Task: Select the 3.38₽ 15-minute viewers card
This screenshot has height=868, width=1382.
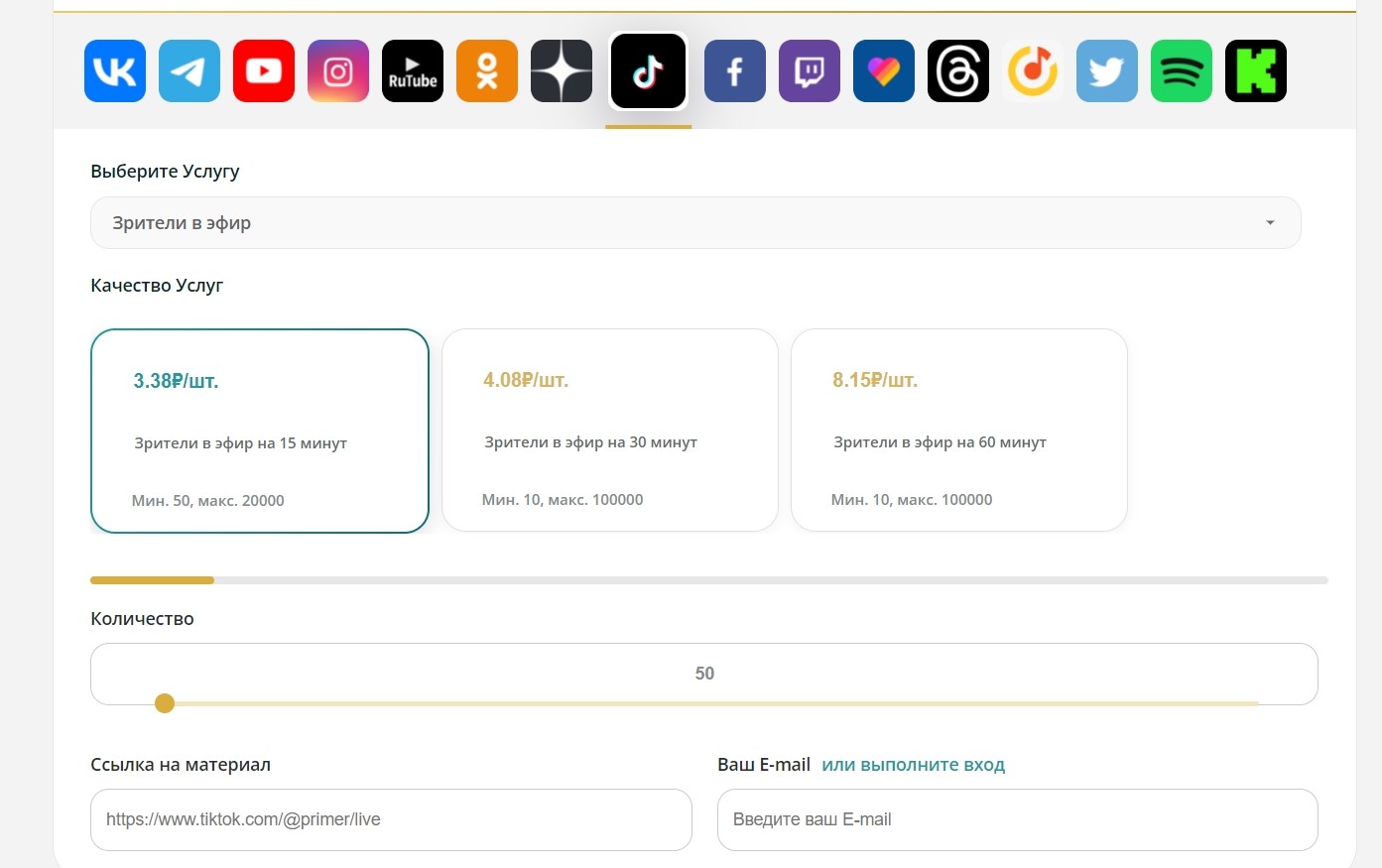Action: click(x=260, y=432)
